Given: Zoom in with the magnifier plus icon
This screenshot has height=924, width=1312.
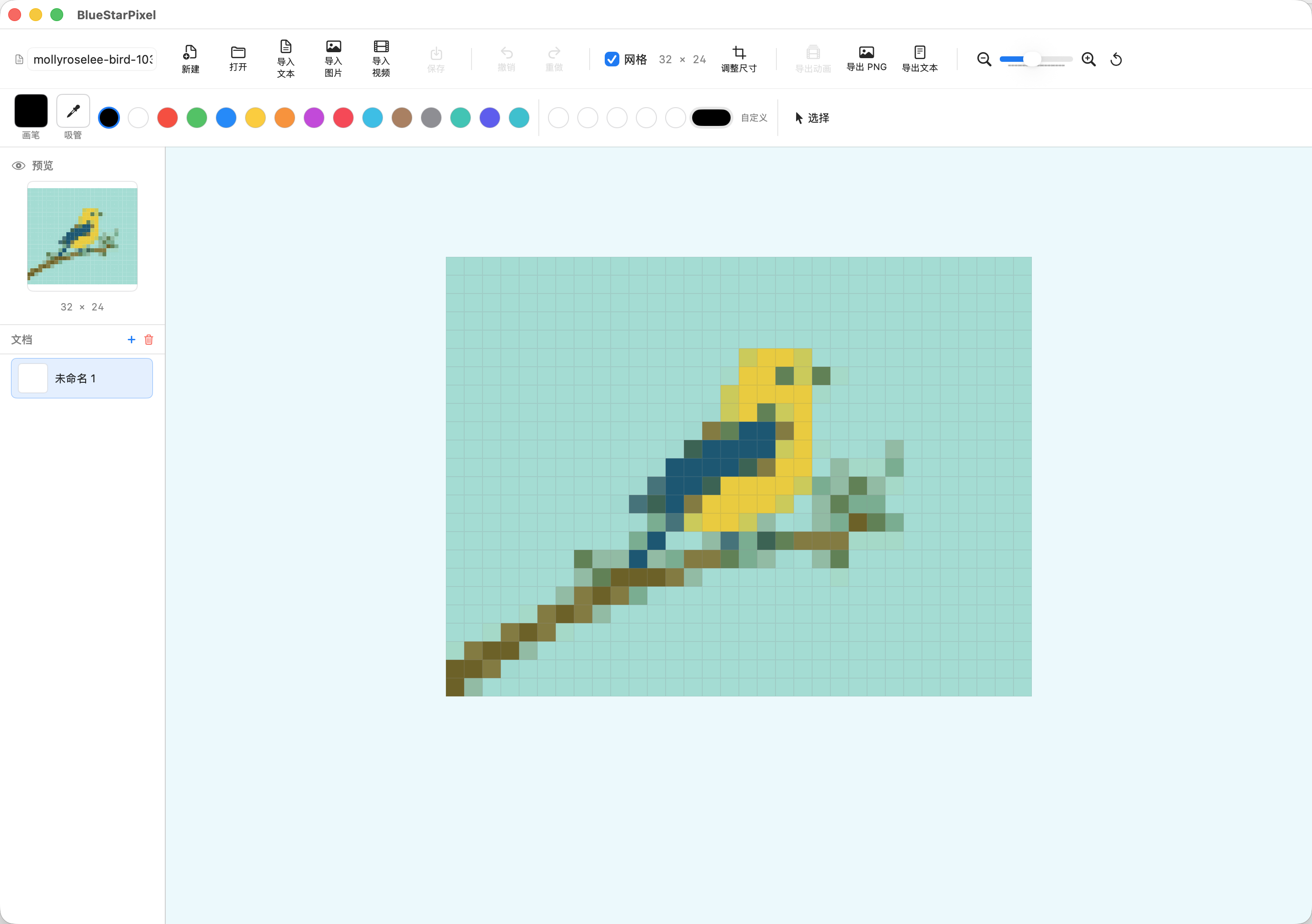Looking at the screenshot, I should [x=1089, y=60].
